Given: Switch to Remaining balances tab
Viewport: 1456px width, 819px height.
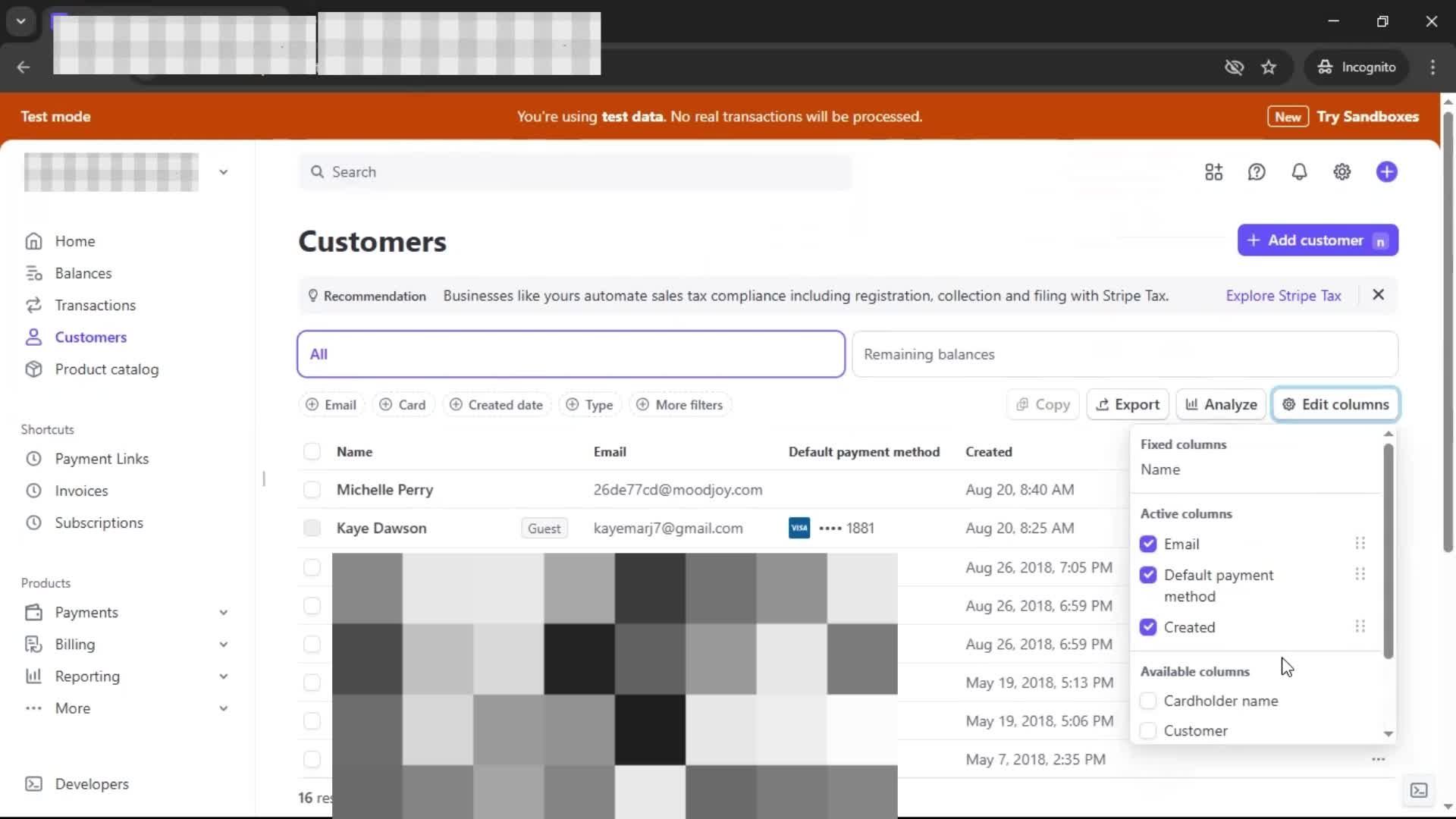Looking at the screenshot, I should 1124,354.
